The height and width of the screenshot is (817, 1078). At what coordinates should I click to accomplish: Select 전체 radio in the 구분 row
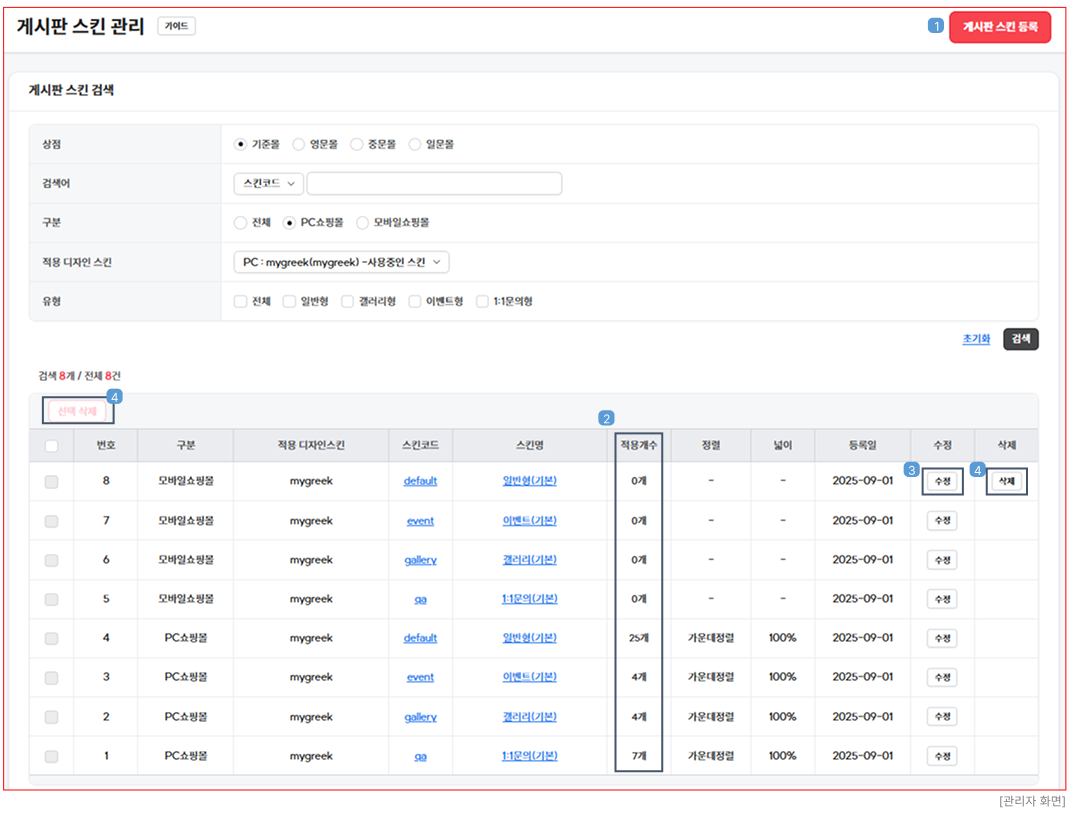(x=240, y=222)
